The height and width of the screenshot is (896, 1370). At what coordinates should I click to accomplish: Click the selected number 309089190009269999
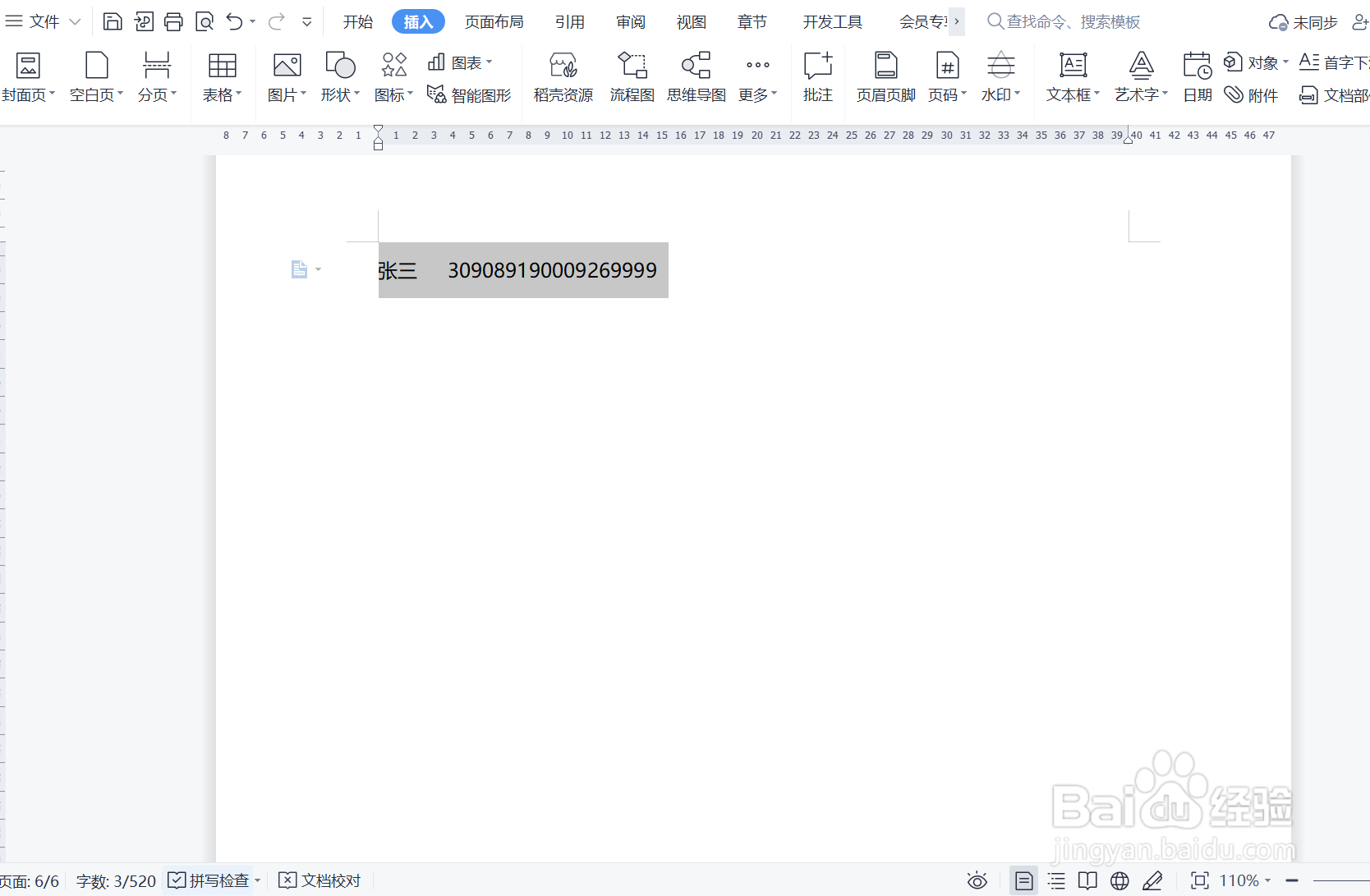(552, 270)
